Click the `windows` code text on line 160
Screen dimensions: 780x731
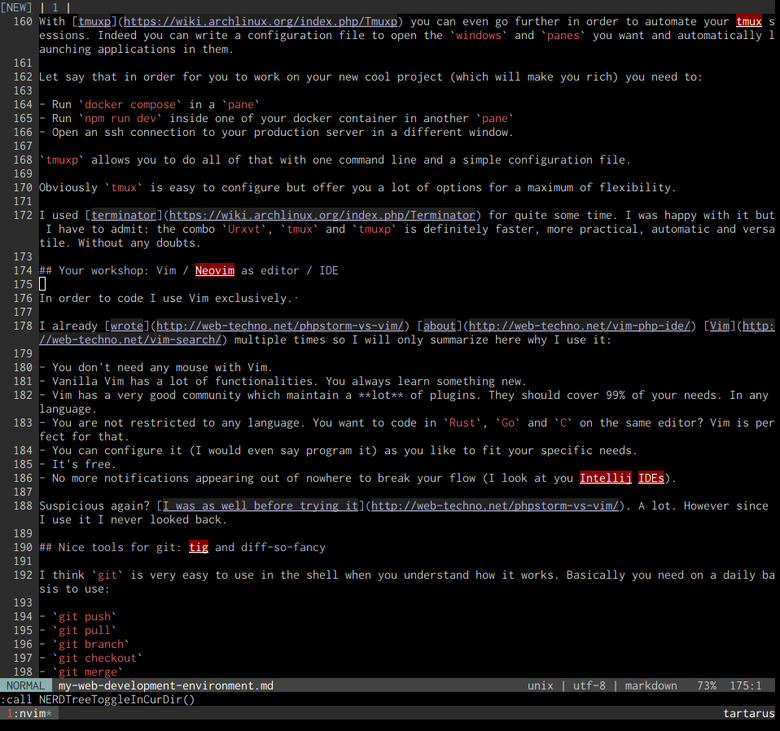pyautogui.click(x=479, y=35)
